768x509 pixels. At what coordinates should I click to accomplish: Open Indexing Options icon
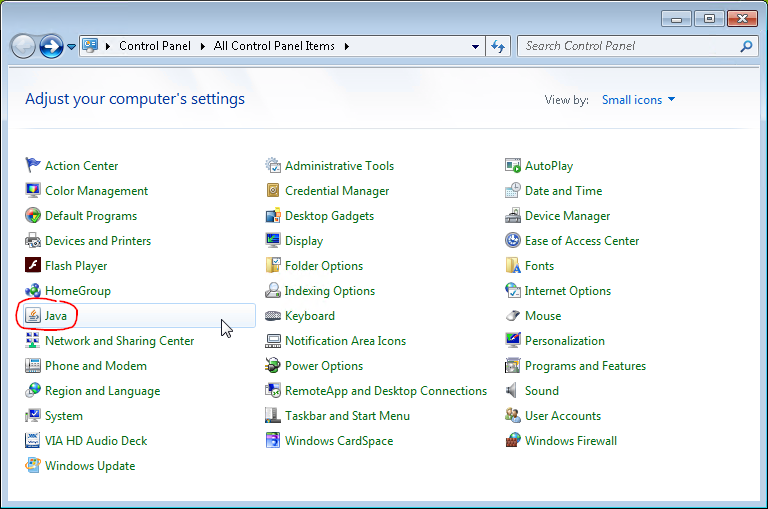pyautogui.click(x=273, y=291)
